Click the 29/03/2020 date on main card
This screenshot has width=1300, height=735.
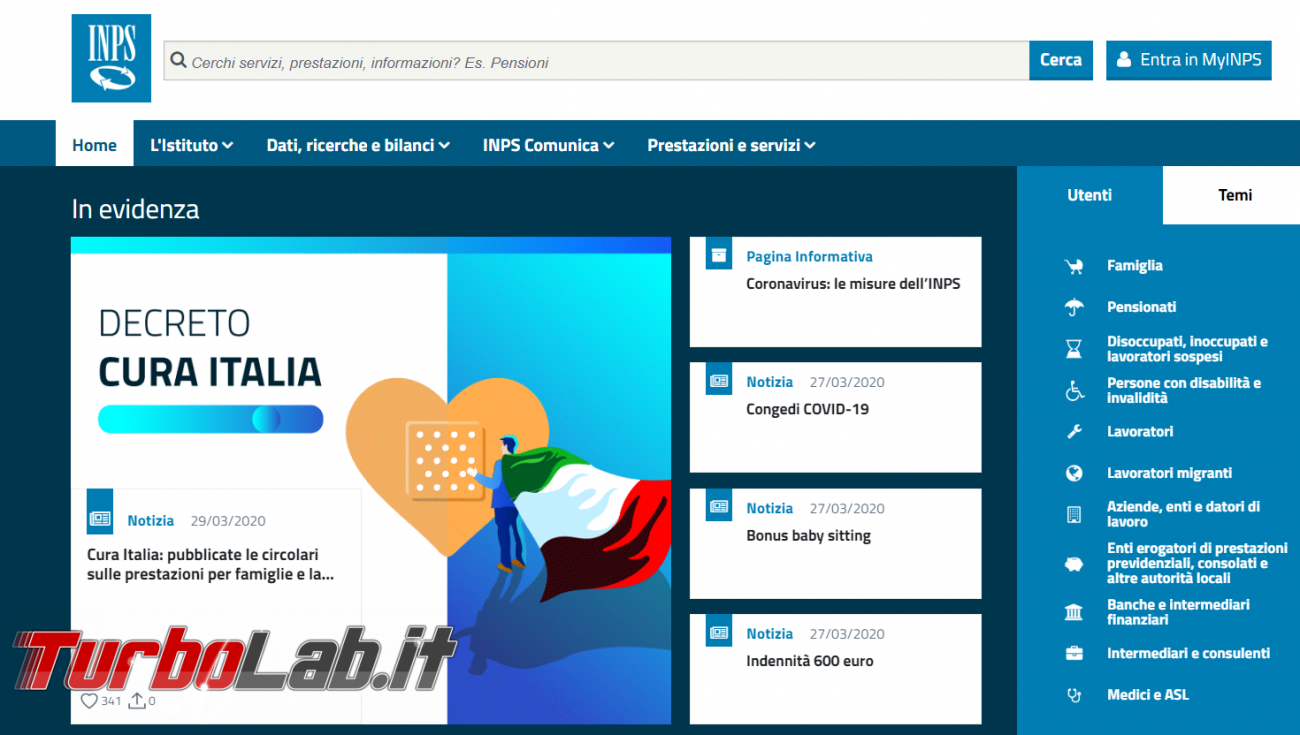[x=228, y=521]
